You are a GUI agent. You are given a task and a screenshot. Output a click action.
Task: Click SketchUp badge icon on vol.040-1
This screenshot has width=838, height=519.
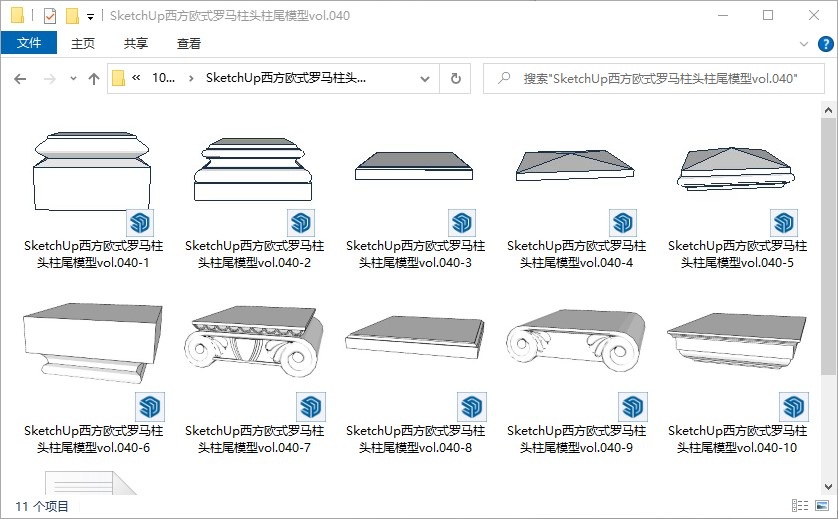tap(139, 222)
